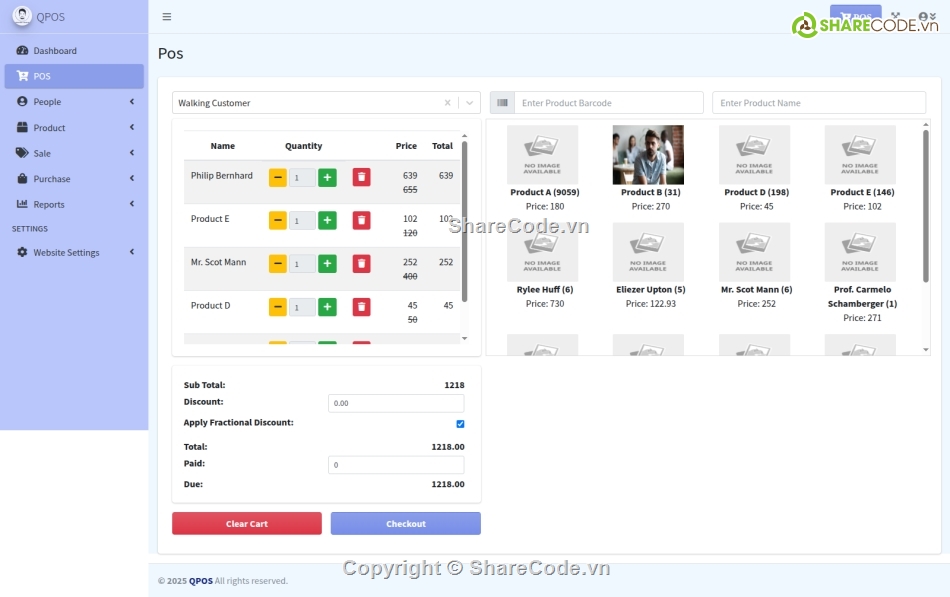
Task: Open the user account icon top right
Action: 922,16
